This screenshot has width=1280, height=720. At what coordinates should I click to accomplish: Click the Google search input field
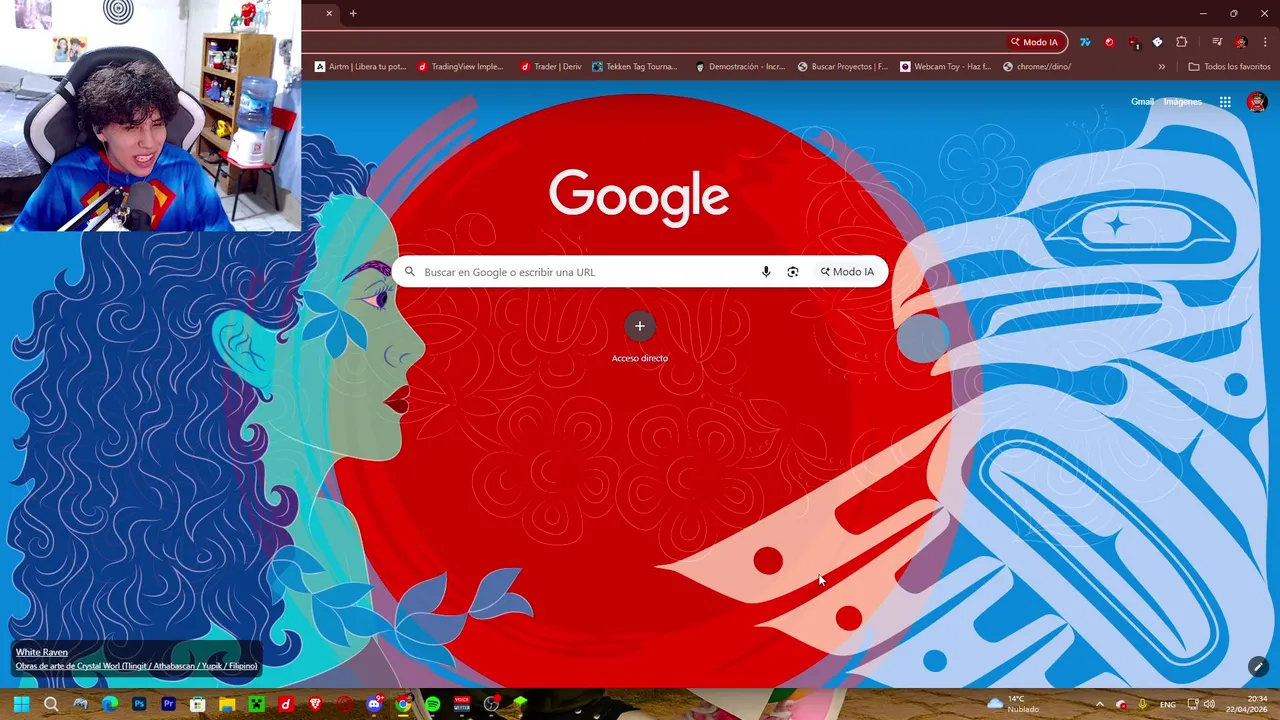coord(640,272)
